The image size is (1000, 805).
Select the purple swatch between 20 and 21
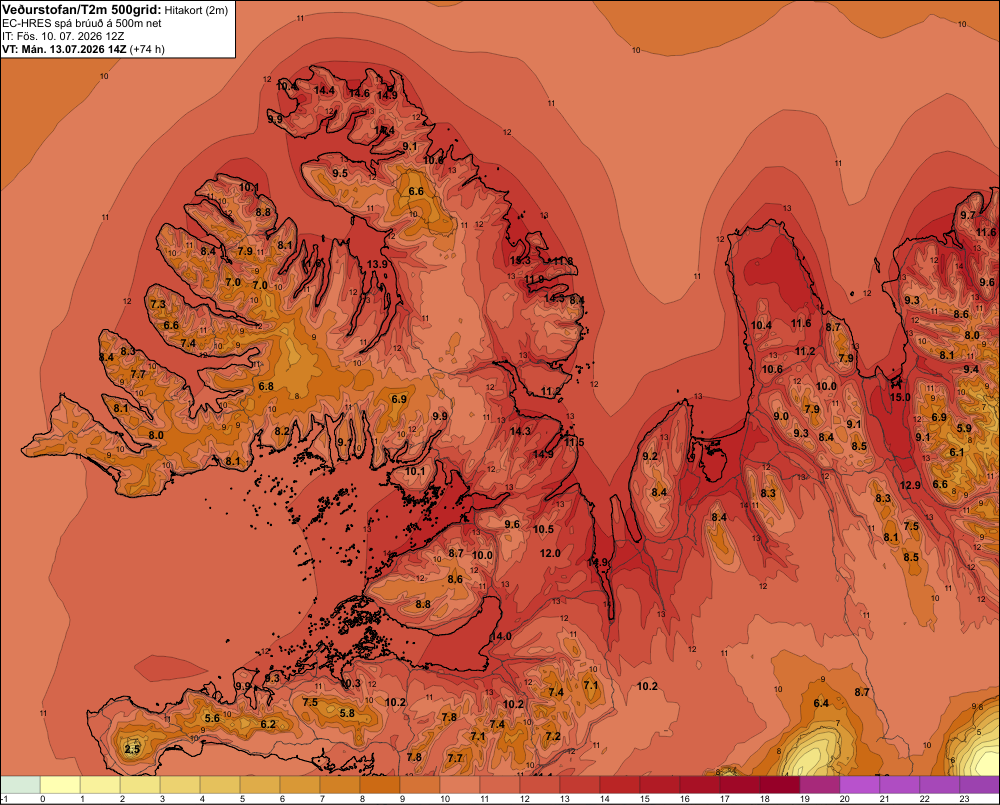click(860, 785)
